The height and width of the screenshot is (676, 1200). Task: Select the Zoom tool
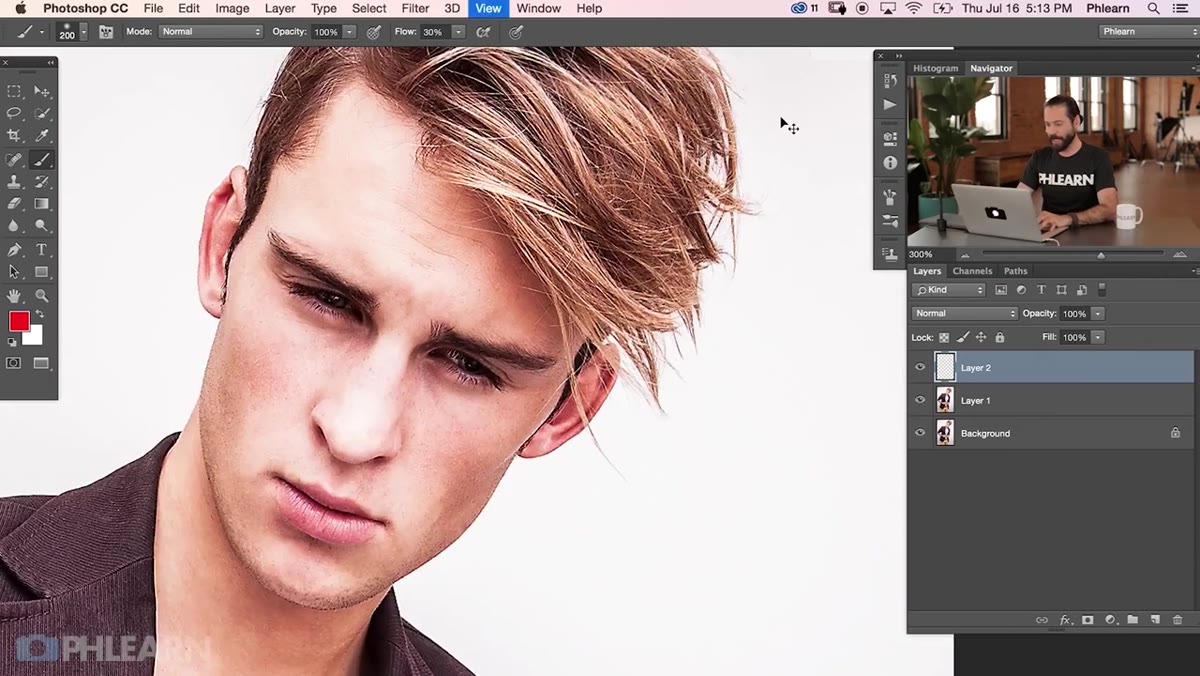coord(42,296)
